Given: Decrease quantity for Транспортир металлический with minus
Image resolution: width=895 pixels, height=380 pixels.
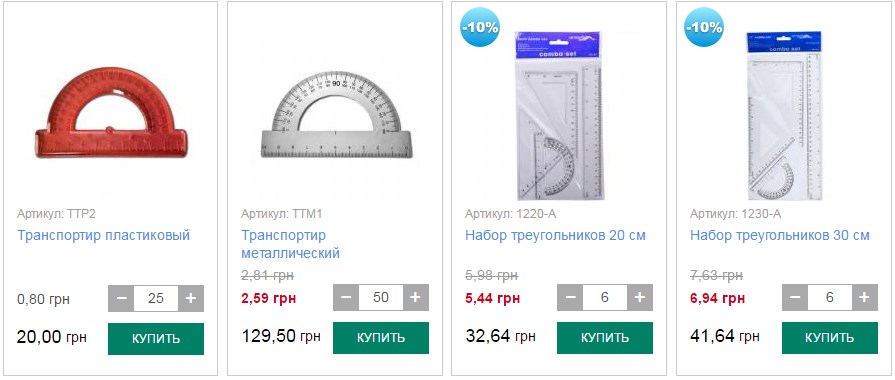Looking at the screenshot, I should pos(346,298).
